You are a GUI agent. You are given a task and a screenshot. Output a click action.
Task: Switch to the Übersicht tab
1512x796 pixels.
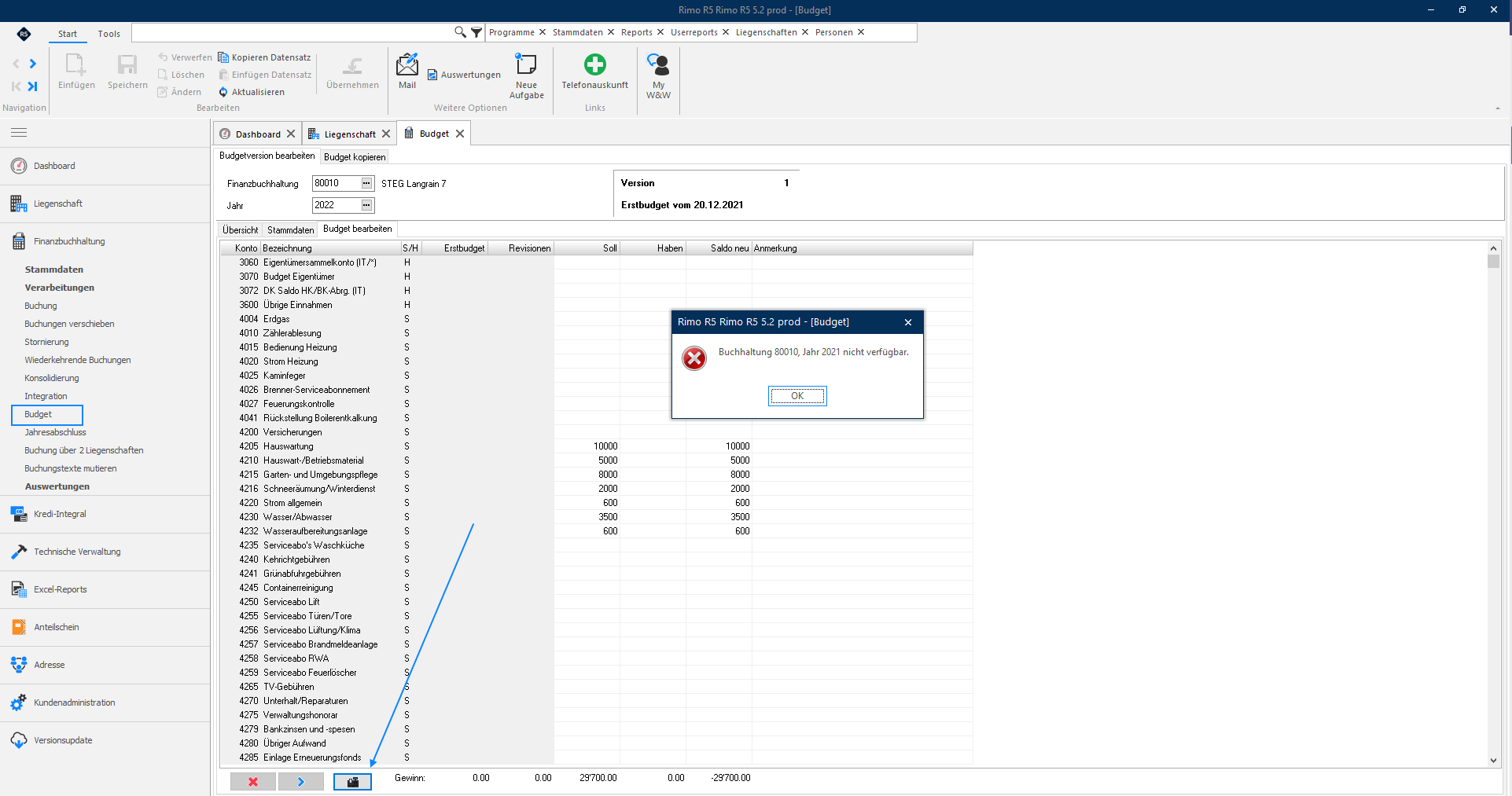click(240, 230)
